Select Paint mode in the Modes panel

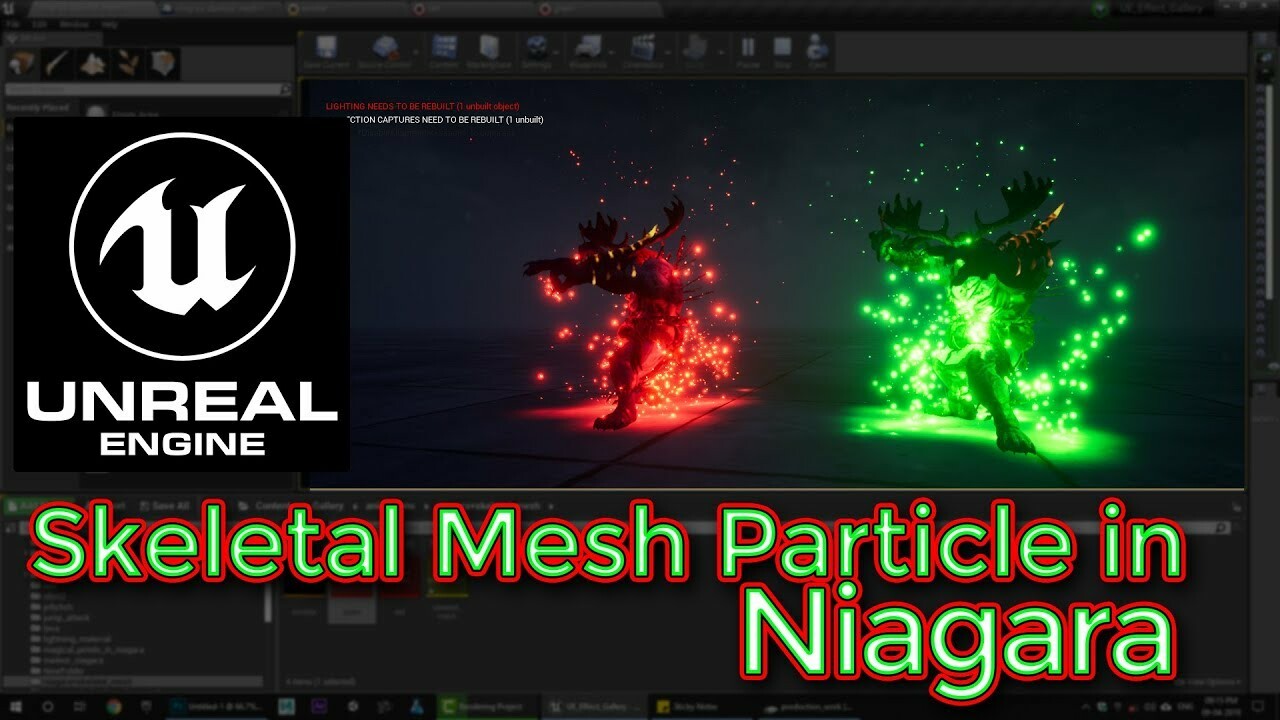56,64
